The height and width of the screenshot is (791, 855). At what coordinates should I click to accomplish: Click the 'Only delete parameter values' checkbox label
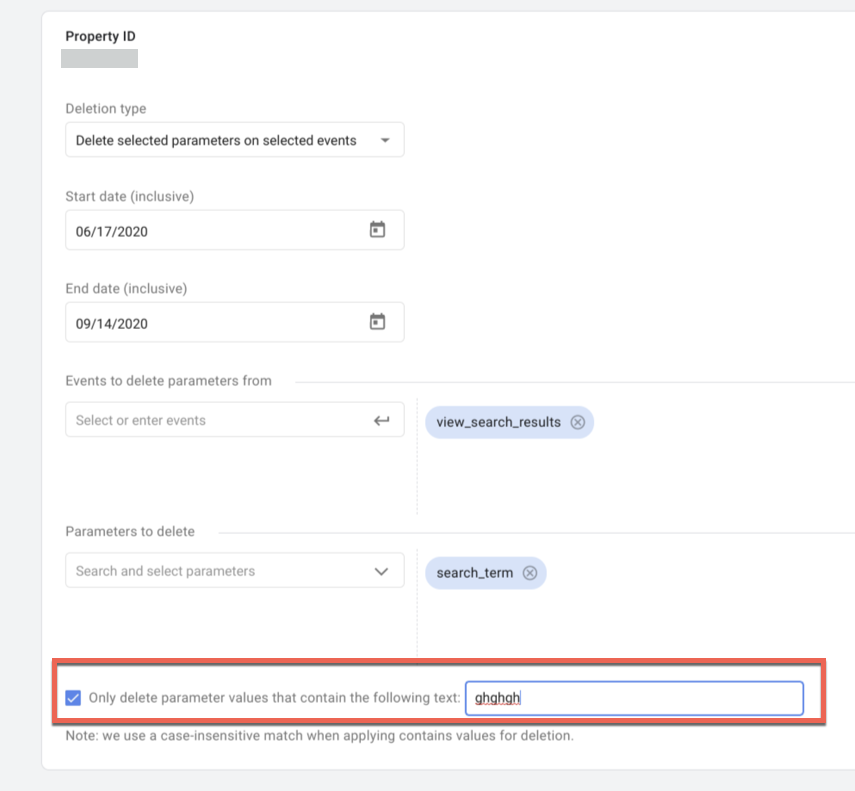tap(274, 698)
